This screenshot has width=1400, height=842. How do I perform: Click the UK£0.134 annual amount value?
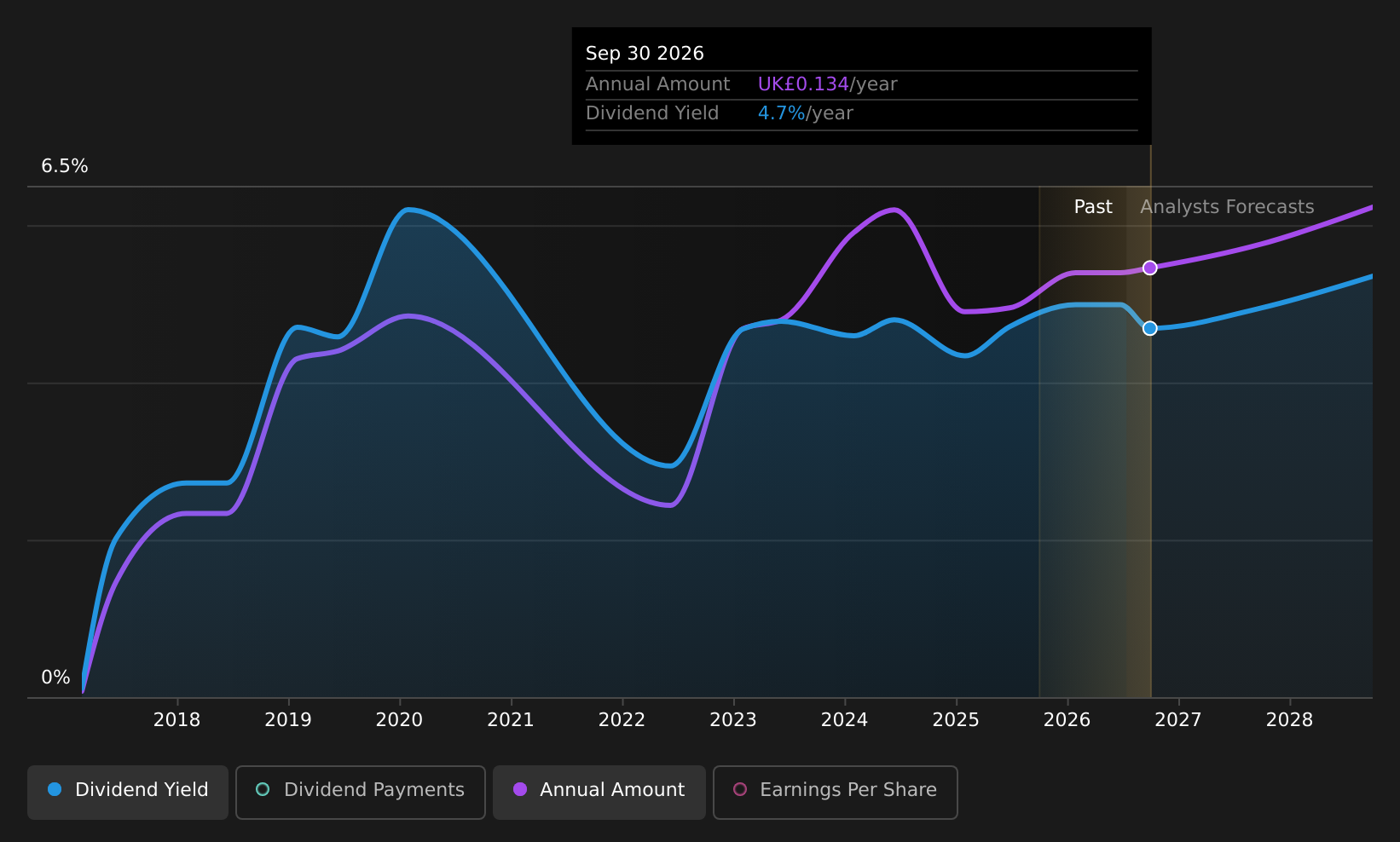pyautogui.click(x=803, y=84)
